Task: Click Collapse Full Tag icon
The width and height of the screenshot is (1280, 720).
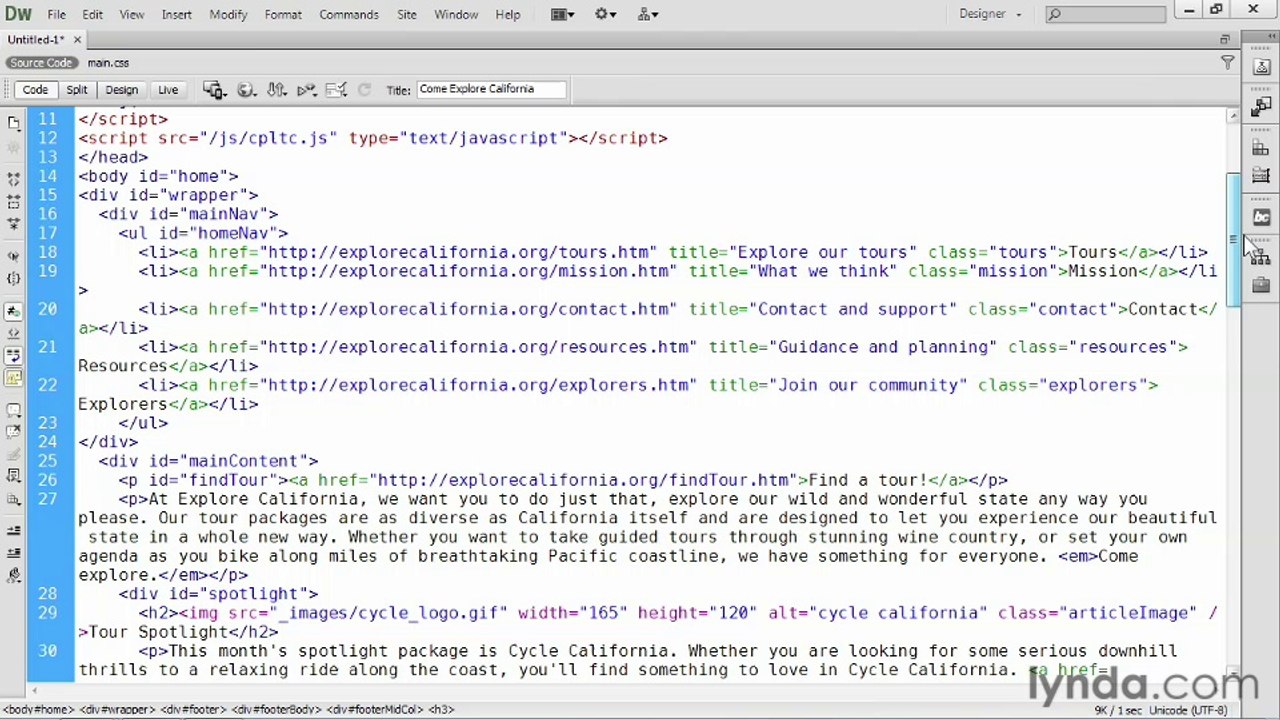Action: point(14,179)
